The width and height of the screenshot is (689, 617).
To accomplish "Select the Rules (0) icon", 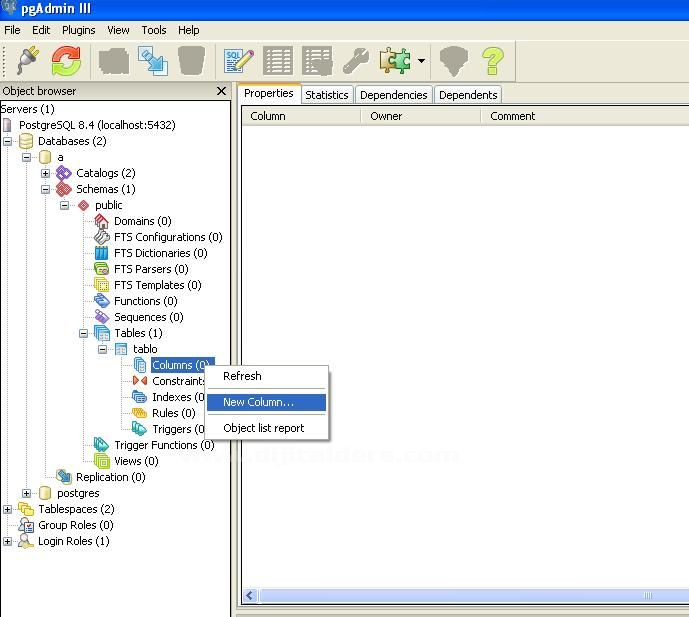I will tap(140, 413).
